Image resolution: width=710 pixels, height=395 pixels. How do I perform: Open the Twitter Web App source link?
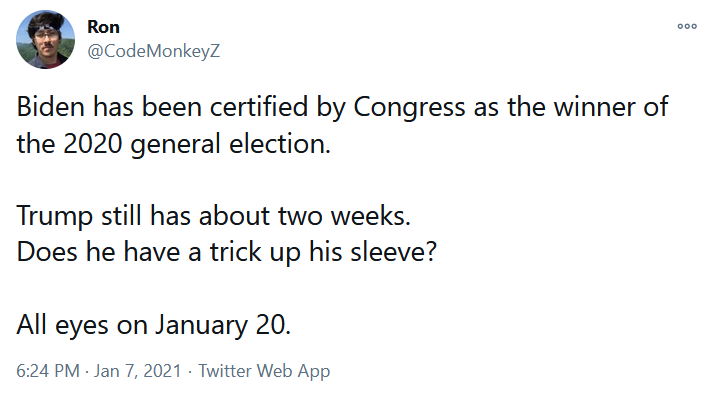264,371
